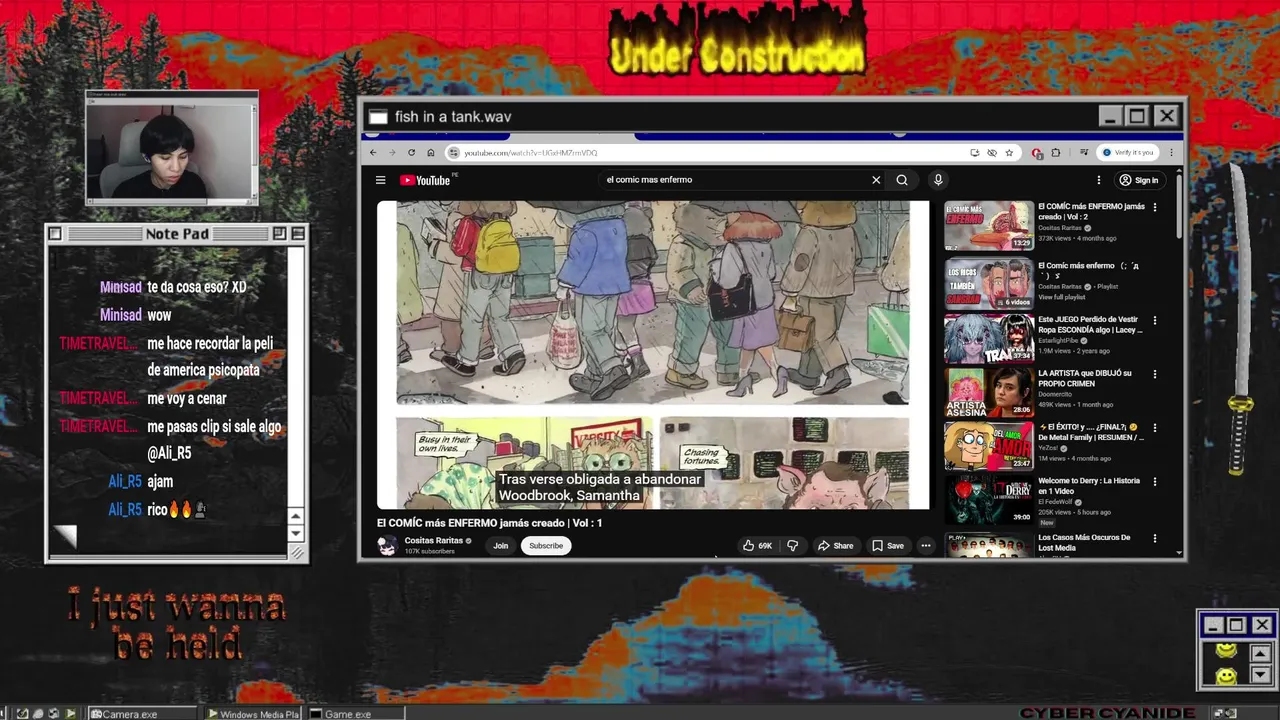Click the Cositas Raritas channel name
This screenshot has height=720, width=1280.
click(433, 541)
